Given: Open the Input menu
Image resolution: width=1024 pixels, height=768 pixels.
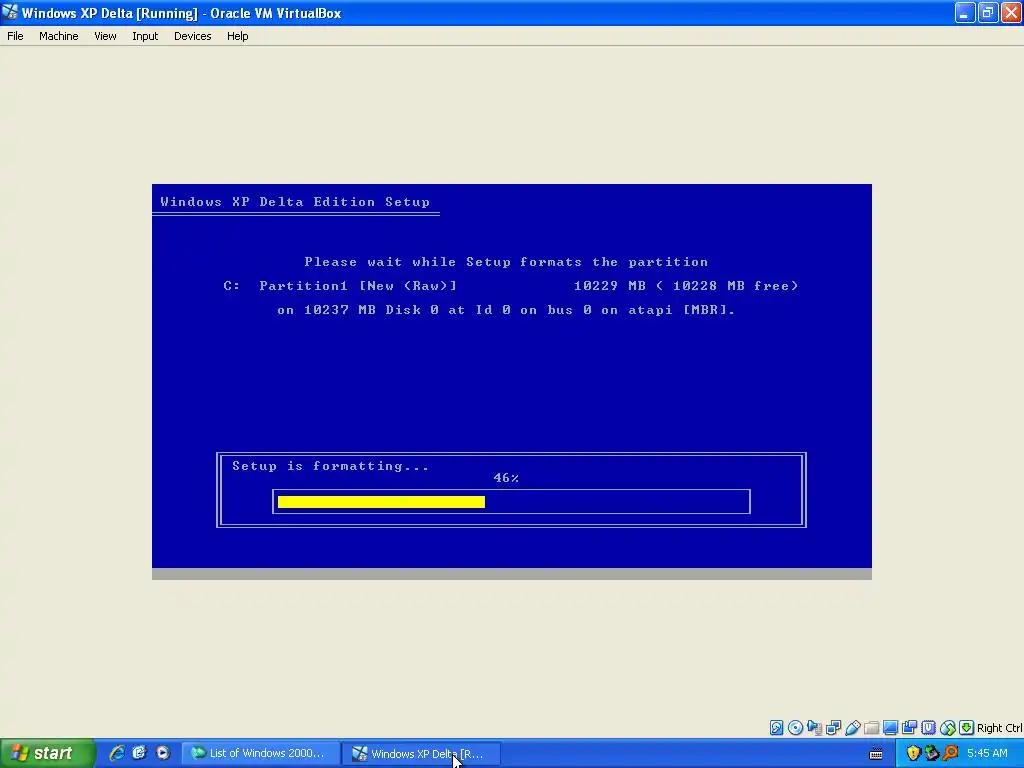Looking at the screenshot, I should [x=145, y=36].
